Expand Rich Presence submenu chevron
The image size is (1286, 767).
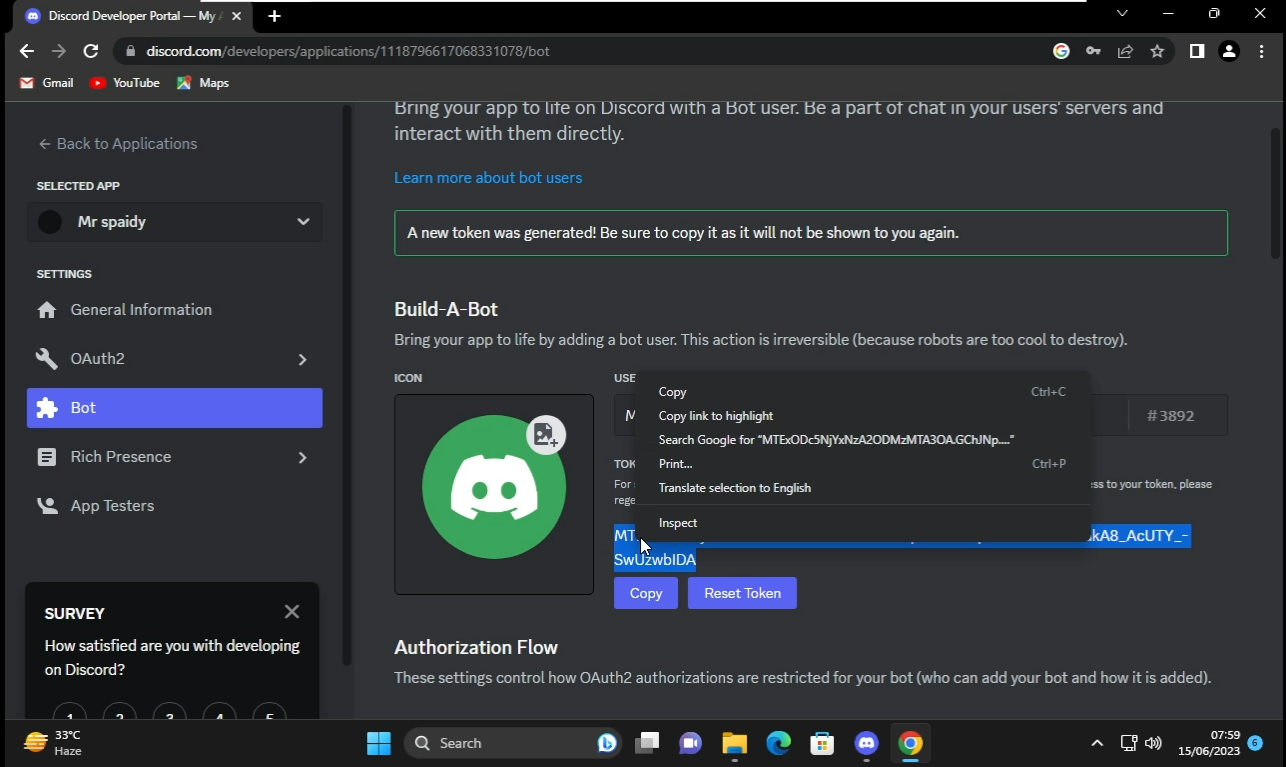point(302,457)
